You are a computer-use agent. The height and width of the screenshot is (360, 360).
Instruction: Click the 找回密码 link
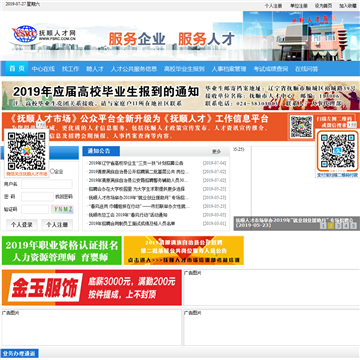pyautogui.click(x=64, y=197)
